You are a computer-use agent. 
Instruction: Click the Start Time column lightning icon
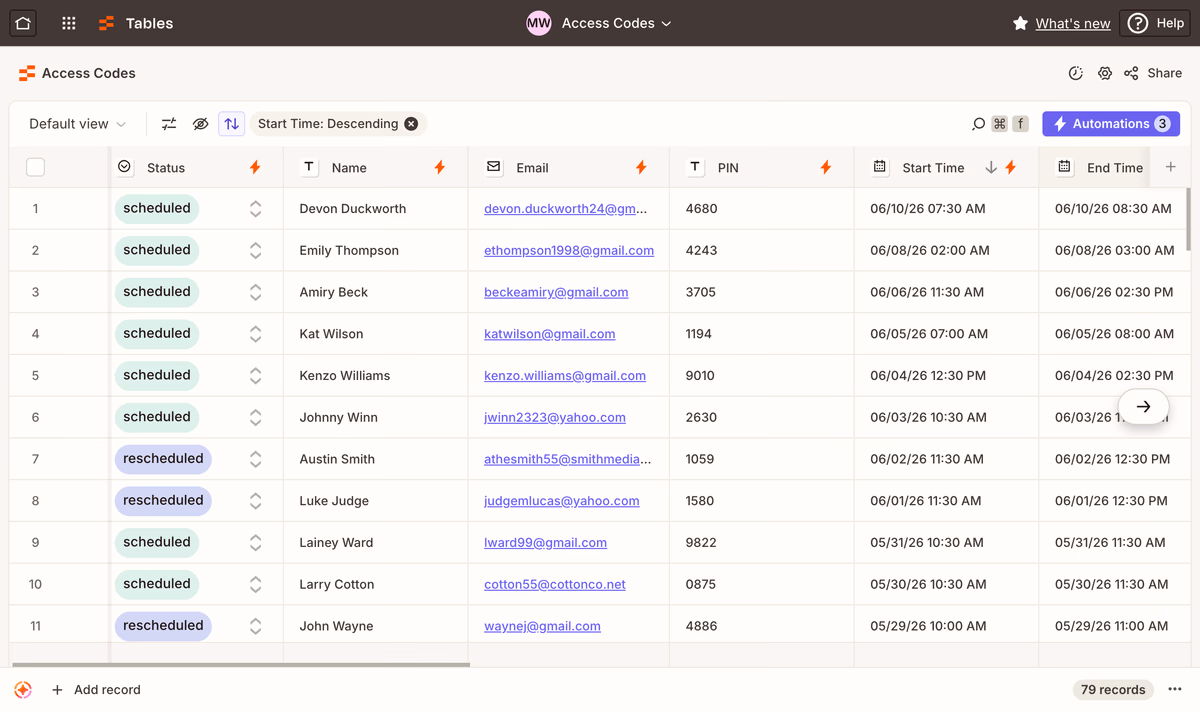pyautogui.click(x=1011, y=168)
